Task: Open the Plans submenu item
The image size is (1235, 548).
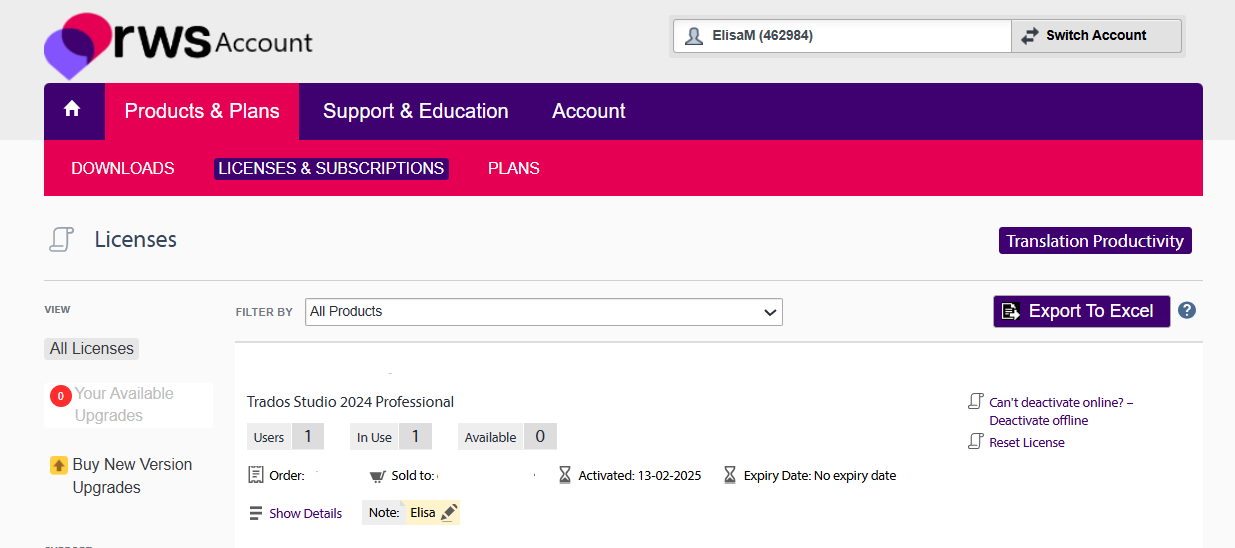Action: click(x=513, y=168)
